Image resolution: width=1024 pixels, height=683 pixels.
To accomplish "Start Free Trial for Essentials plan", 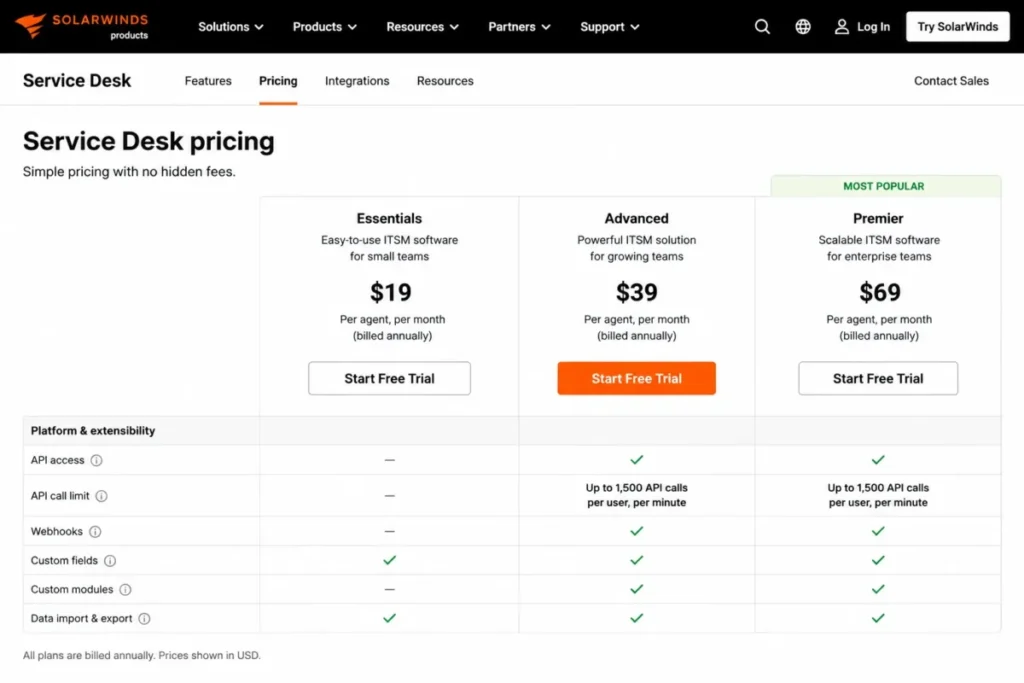I will pyautogui.click(x=389, y=379).
